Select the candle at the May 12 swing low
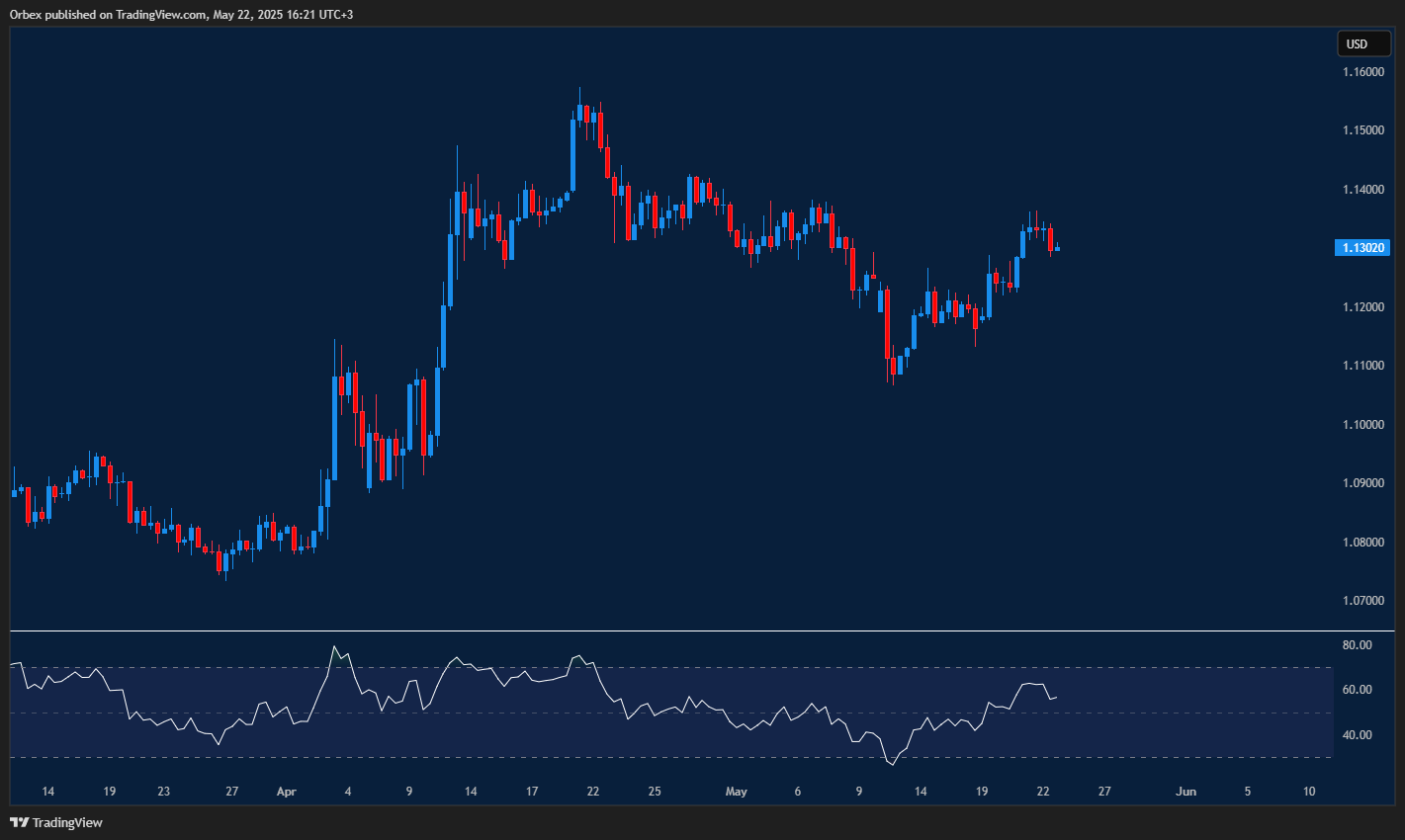The height and width of the screenshot is (840, 1405). point(893,366)
